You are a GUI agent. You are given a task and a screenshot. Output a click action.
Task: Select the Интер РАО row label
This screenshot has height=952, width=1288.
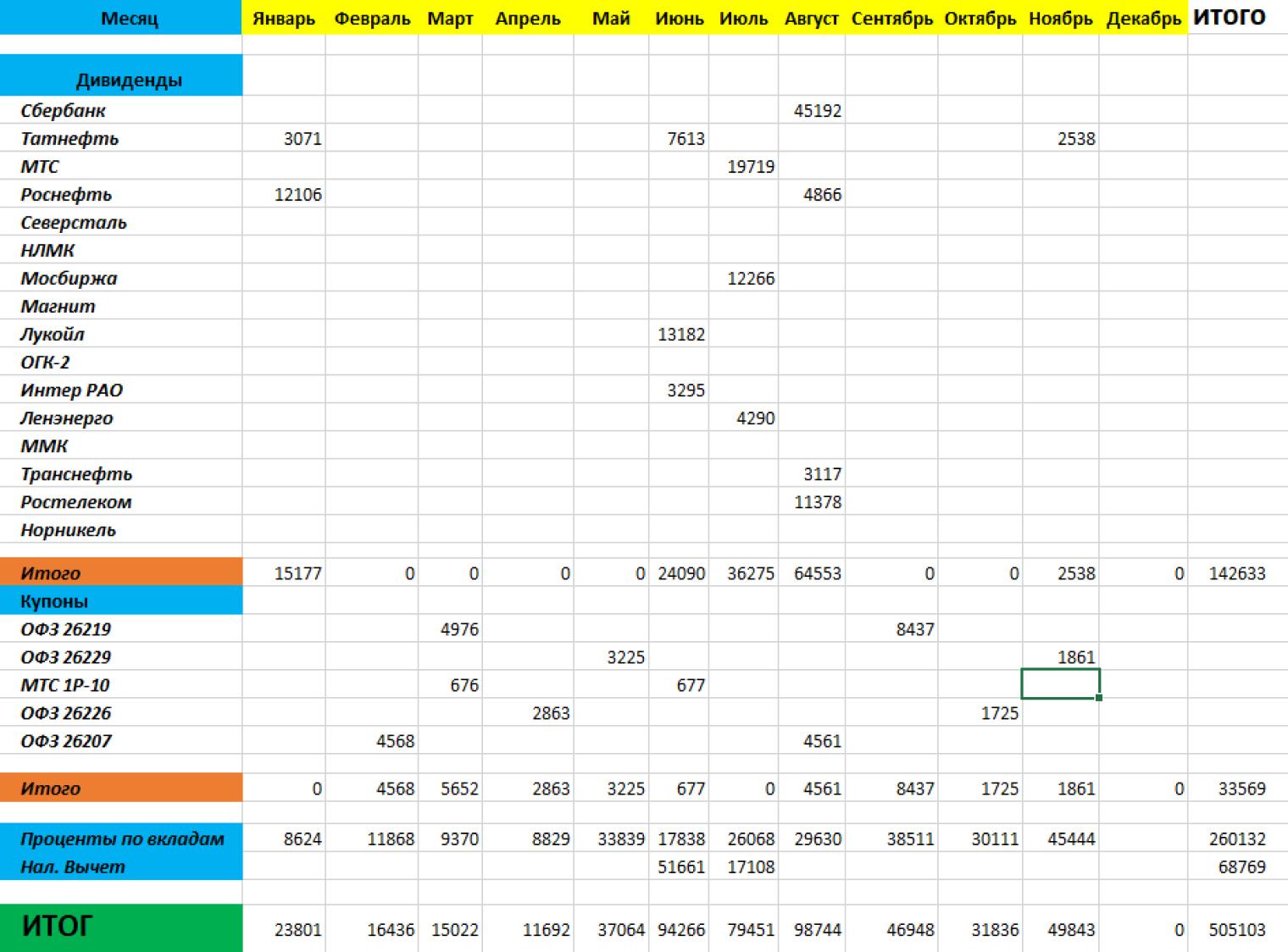[x=72, y=390]
